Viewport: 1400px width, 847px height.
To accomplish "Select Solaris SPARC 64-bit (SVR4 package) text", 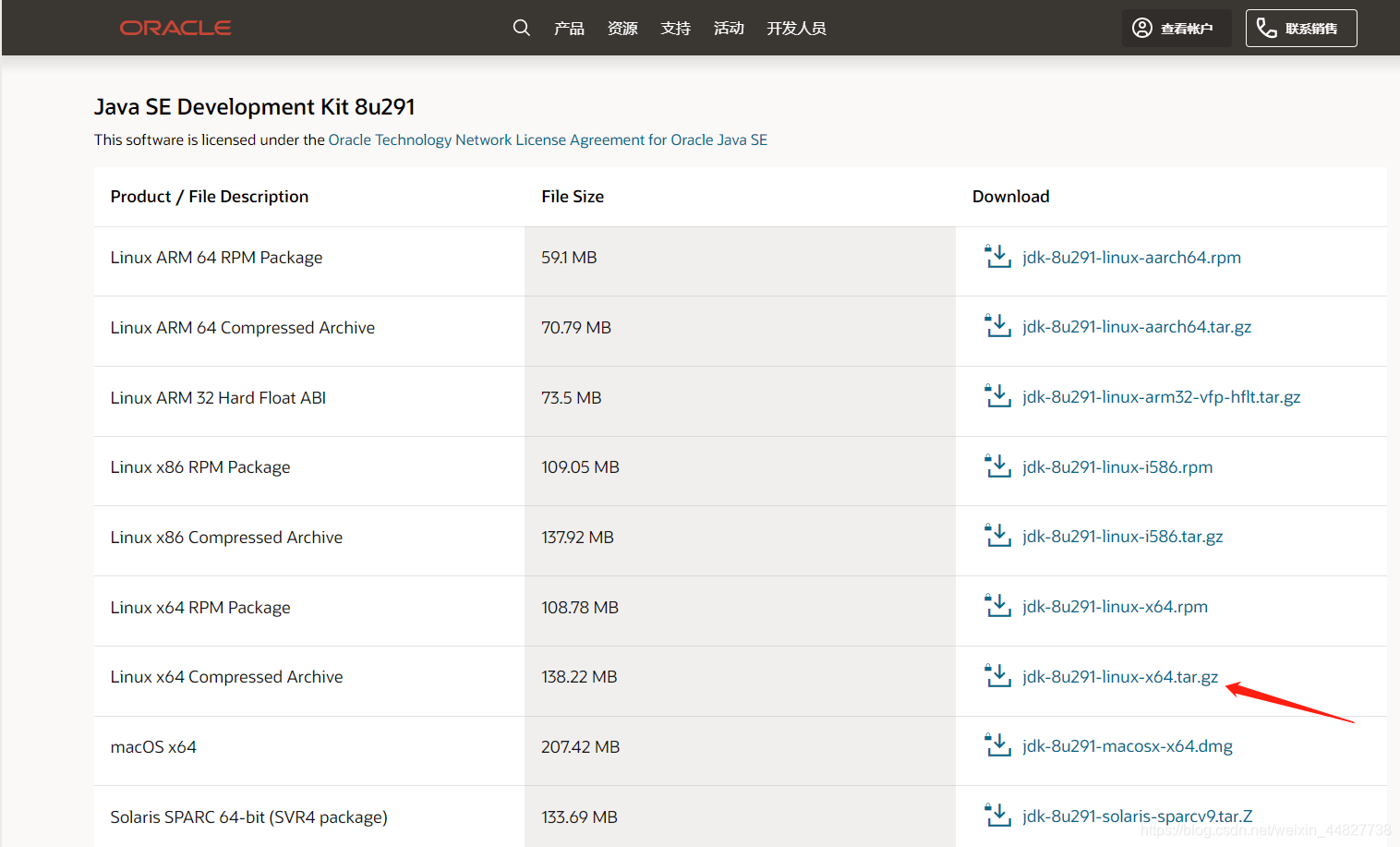I will click(248, 817).
